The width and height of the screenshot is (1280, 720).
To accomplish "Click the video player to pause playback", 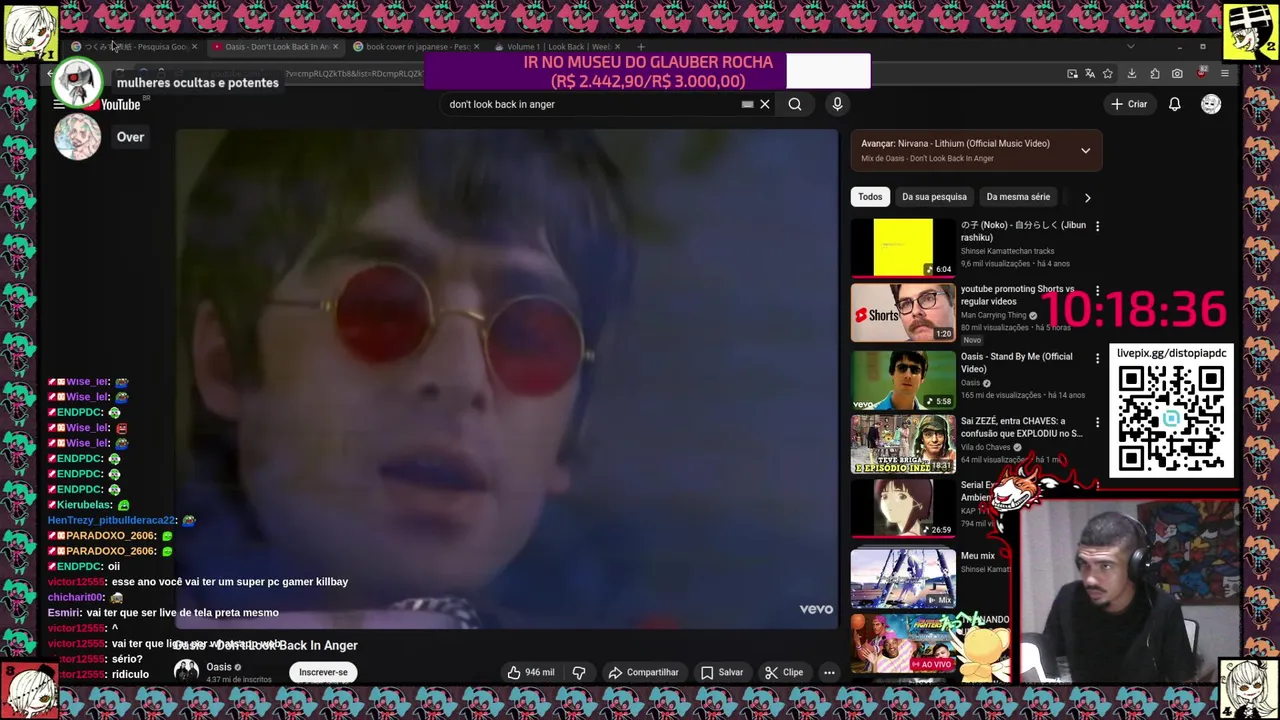I will [x=507, y=379].
